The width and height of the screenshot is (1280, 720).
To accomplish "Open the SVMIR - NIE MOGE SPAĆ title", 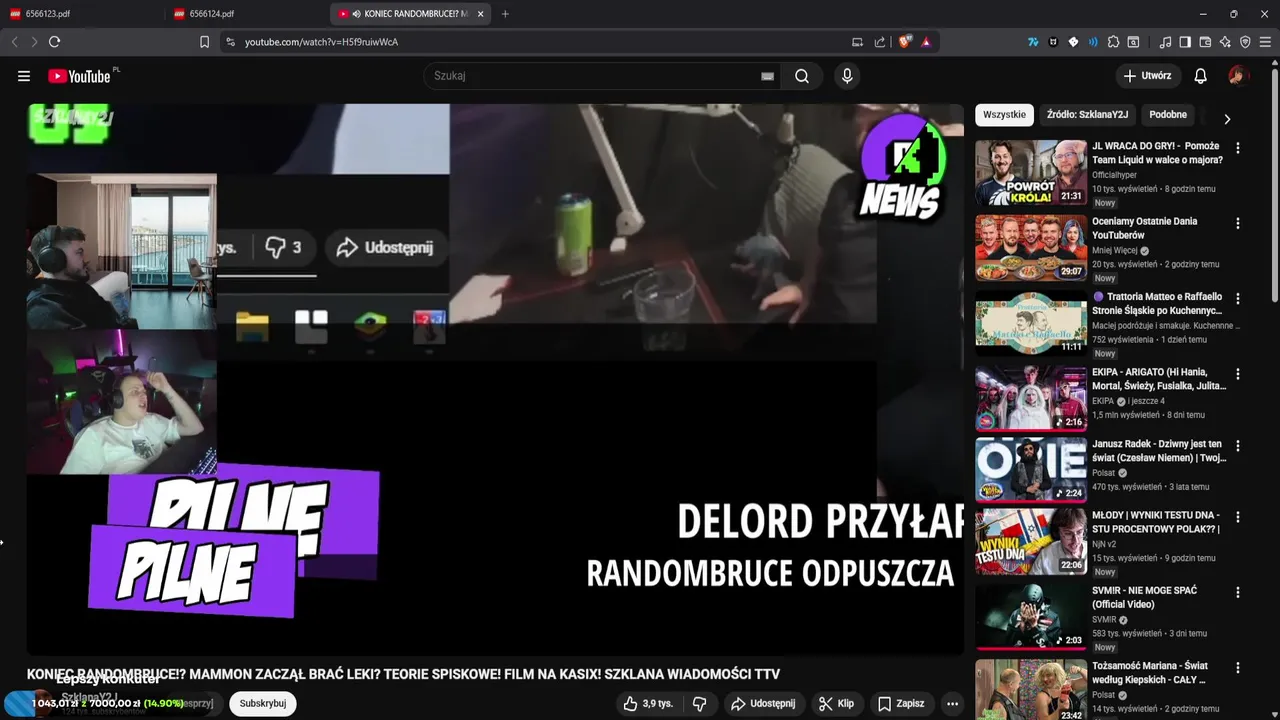I will [1144, 597].
